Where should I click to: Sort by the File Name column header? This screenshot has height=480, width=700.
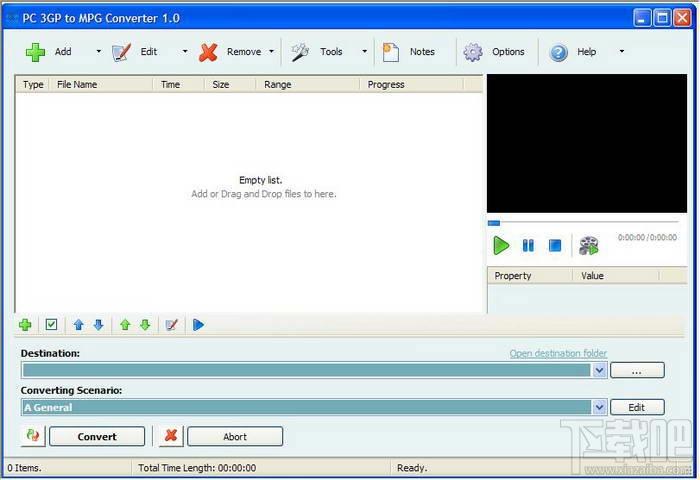point(101,84)
